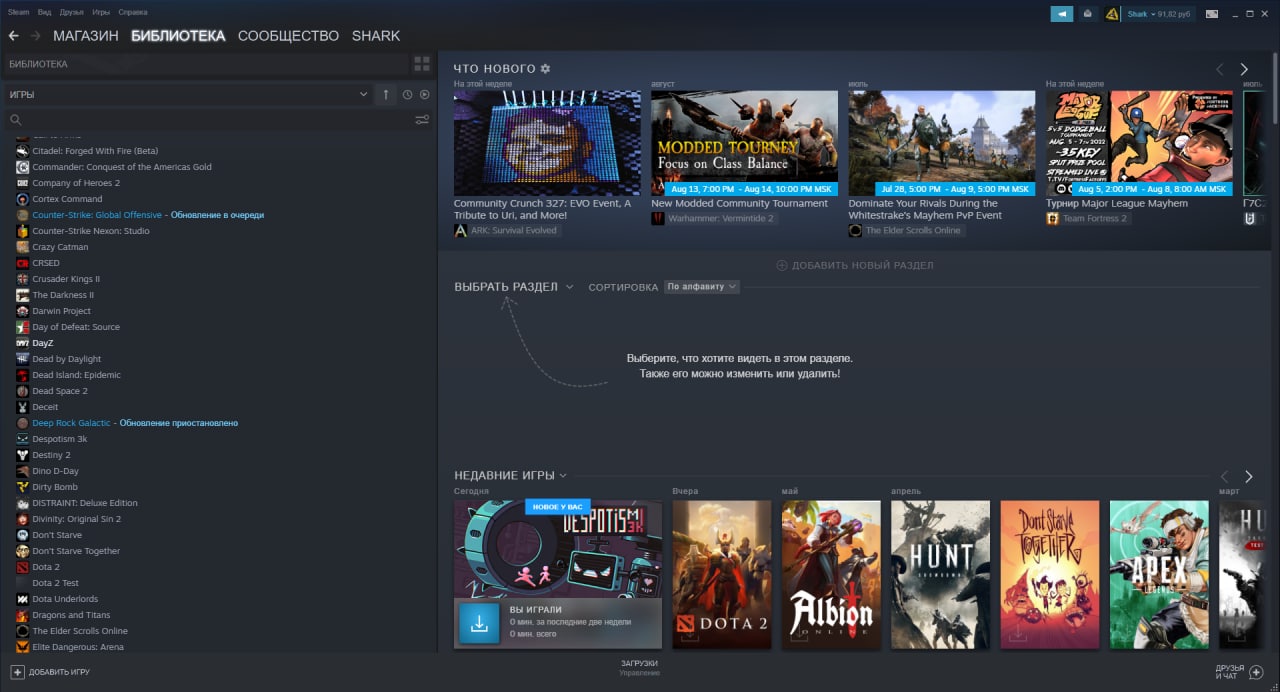Expand the ИГРЫ collection dropdown
Screen dimensions: 1280x692
point(363,95)
